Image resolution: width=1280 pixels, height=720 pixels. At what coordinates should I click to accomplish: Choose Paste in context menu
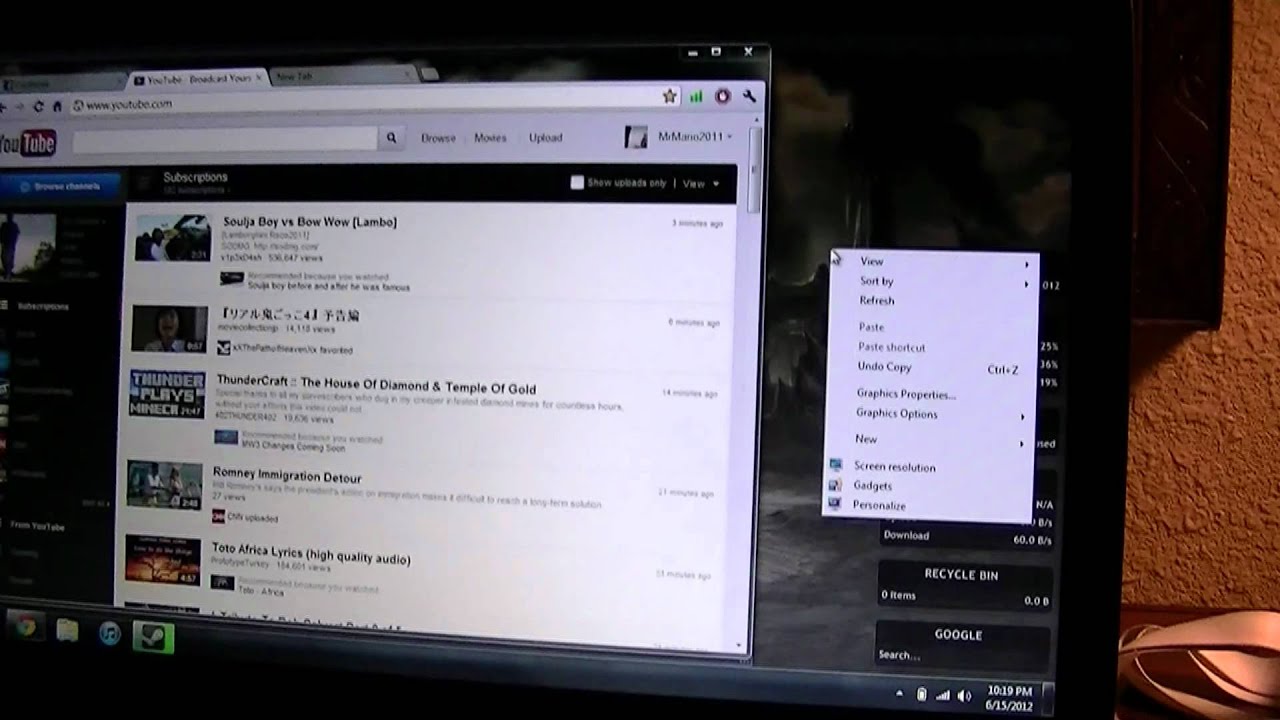click(871, 327)
